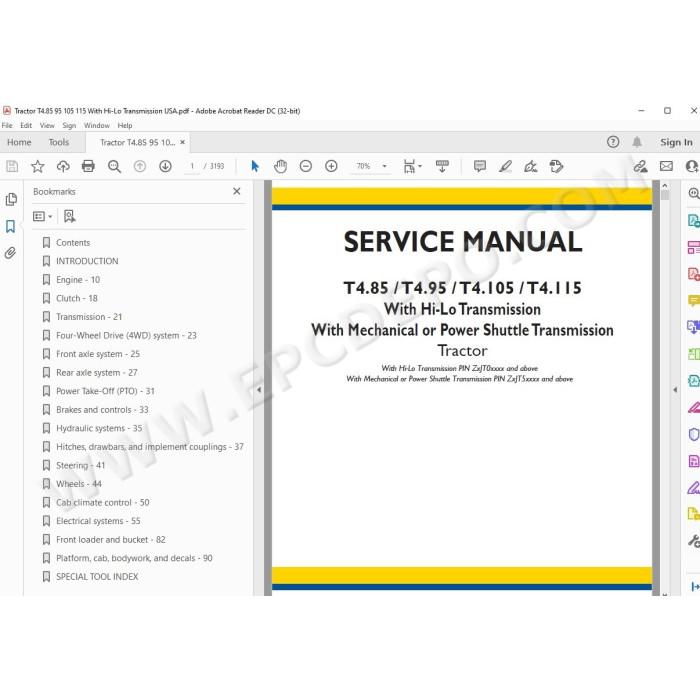
Task: Open Hydraulic systems - 35 bookmark
Action: click(x=99, y=428)
